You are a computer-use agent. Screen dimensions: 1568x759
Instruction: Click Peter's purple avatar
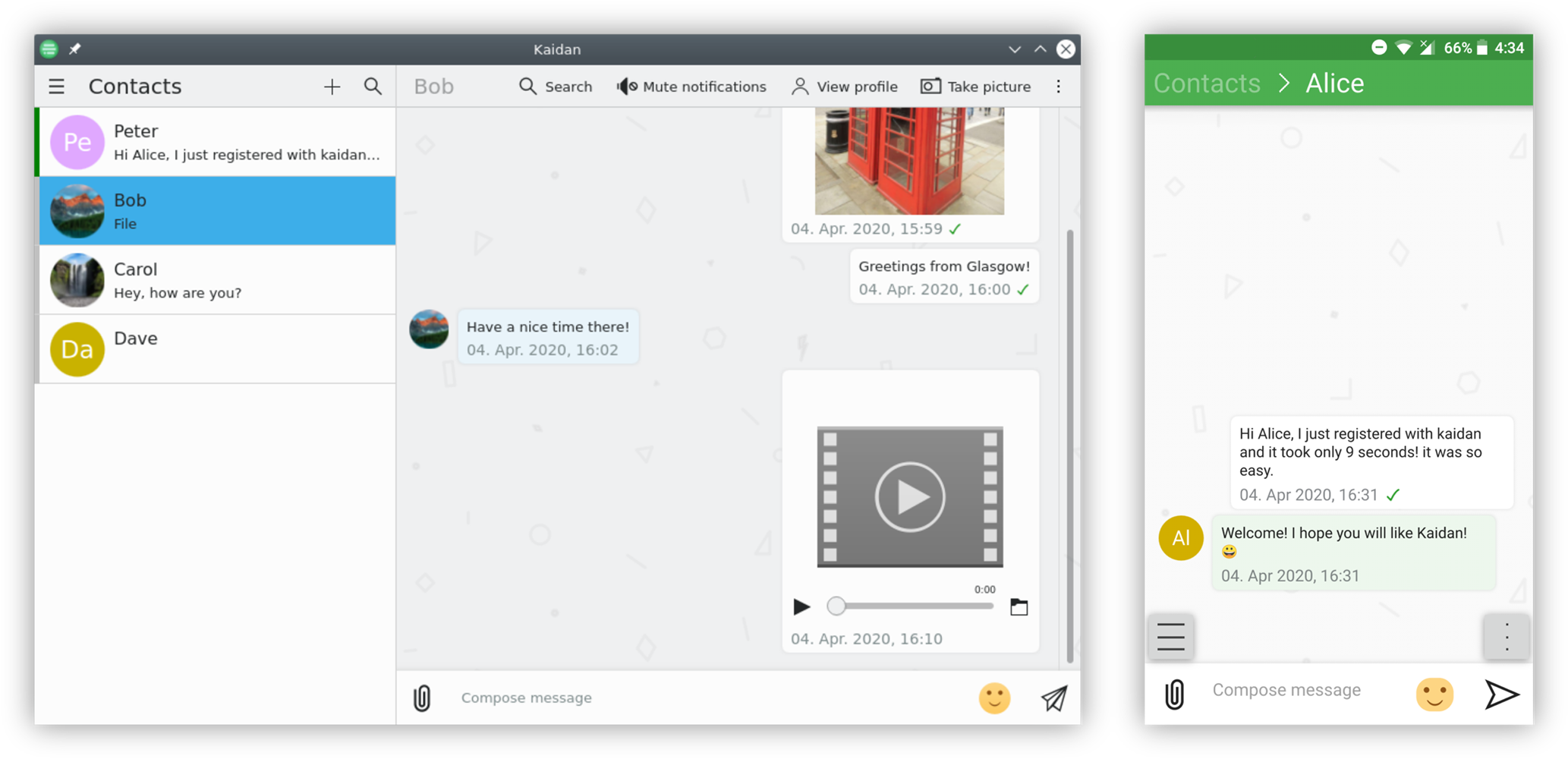point(77,142)
